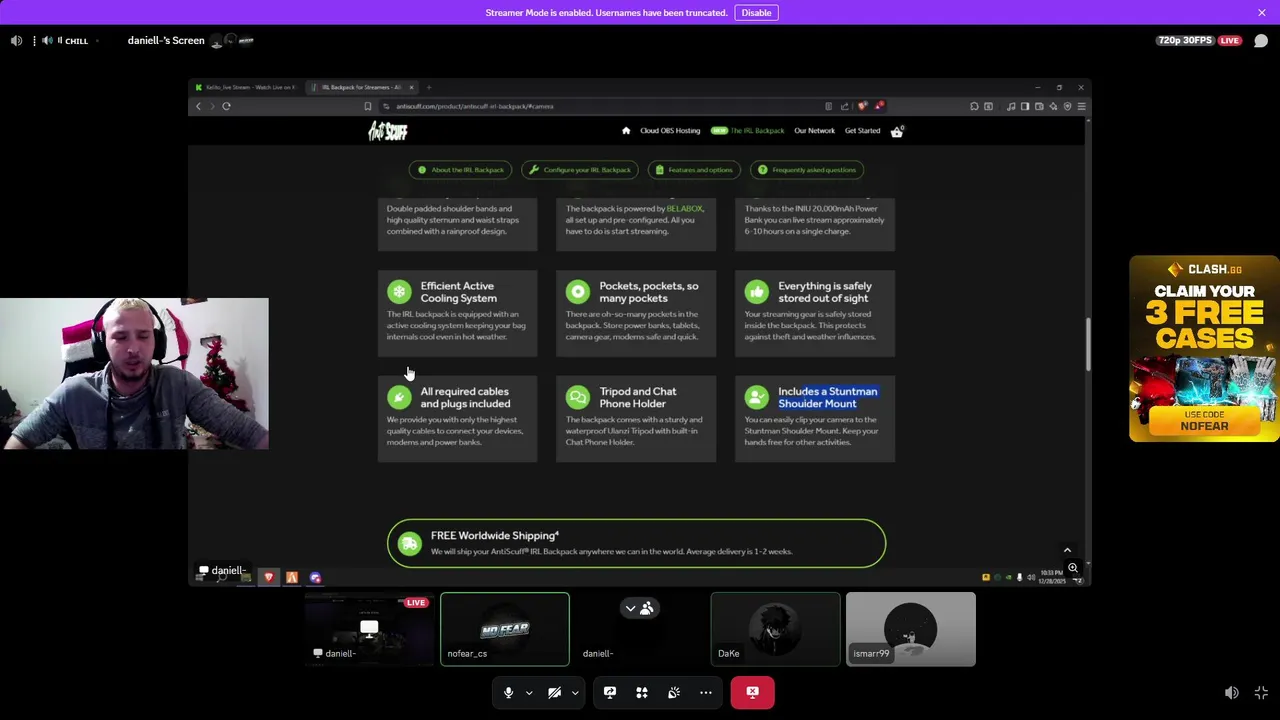1280x720 pixels.
Task: Select the nofear_cs participant tile
Action: (x=505, y=629)
